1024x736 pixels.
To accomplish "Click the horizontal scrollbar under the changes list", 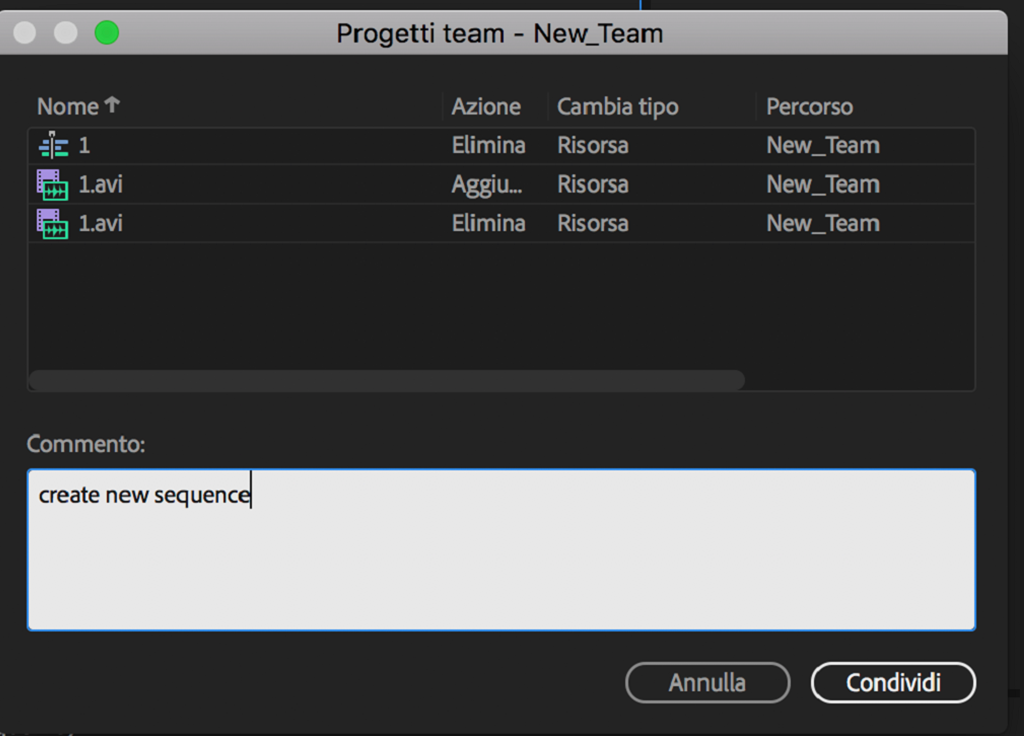I will coord(386,380).
